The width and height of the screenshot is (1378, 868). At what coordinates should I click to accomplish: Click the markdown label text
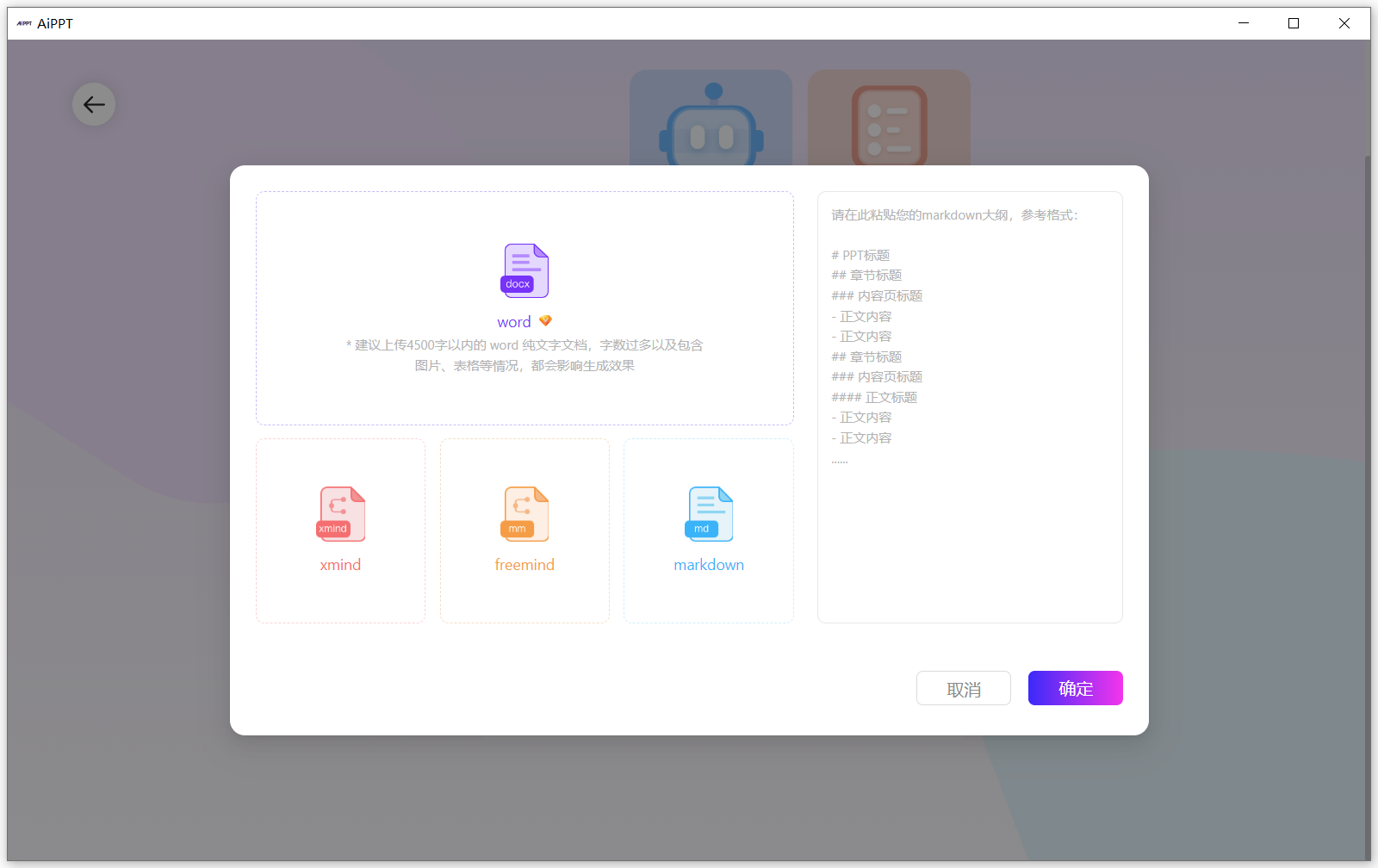(x=709, y=565)
